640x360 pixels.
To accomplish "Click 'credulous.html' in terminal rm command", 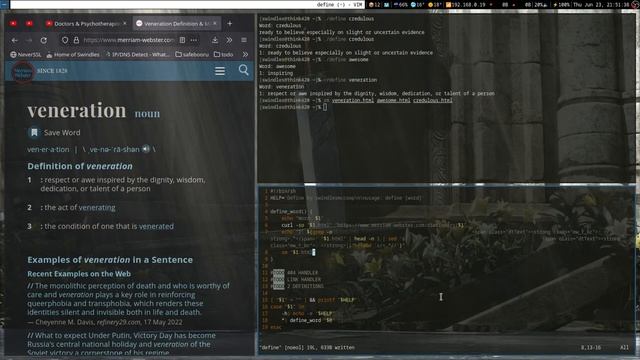I will click(x=433, y=100).
